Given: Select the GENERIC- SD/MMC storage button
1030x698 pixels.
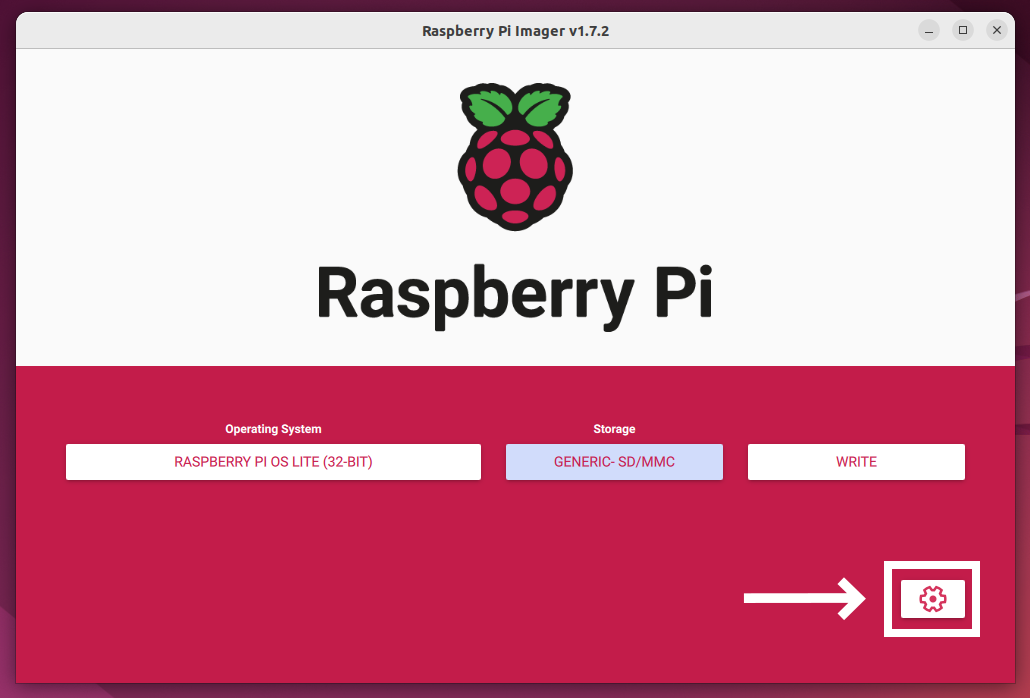Looking at the screenshot, I should pos(614,462).
